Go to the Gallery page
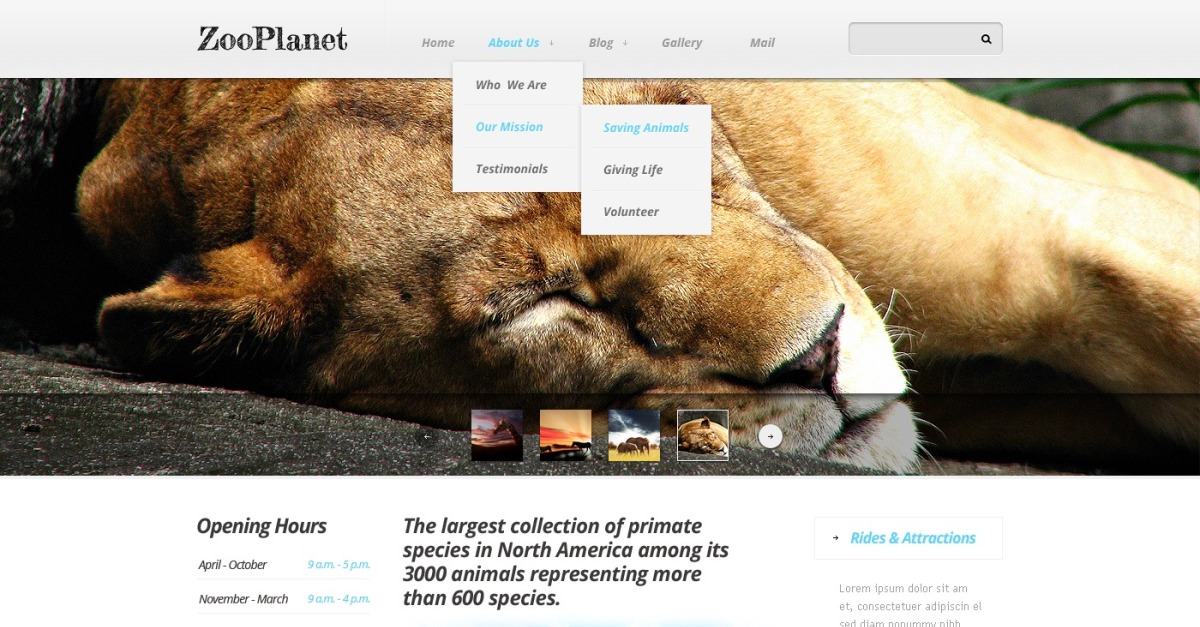1200x627 pixels. point(681,43)
